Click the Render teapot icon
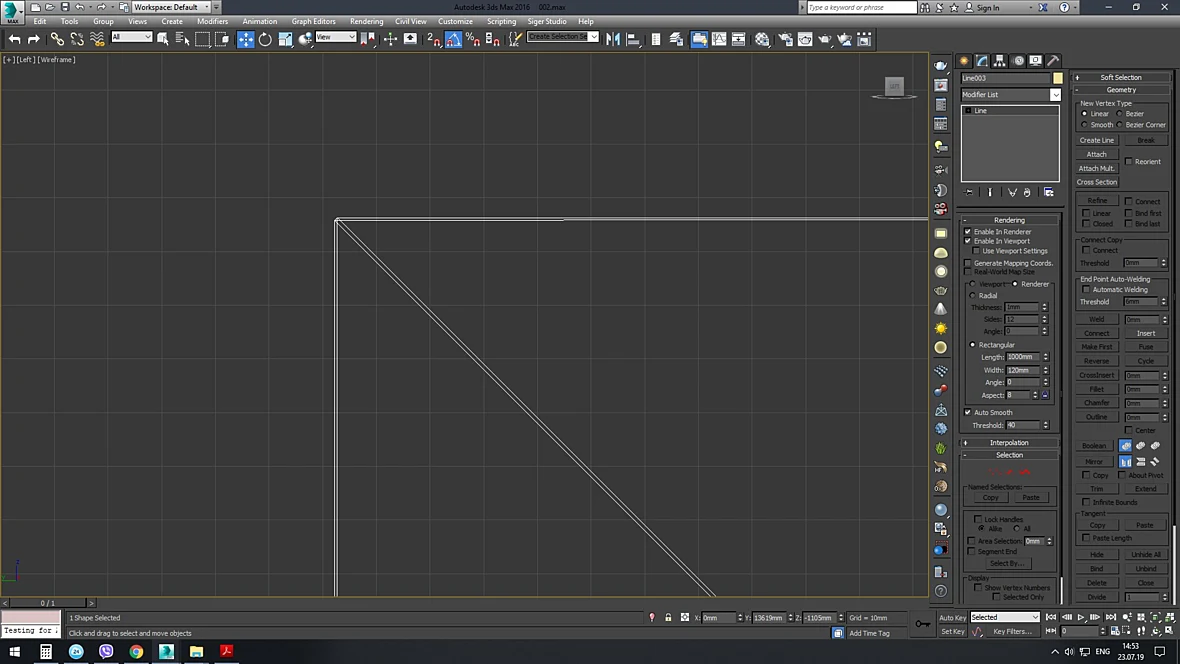The image size is (1180, 664). 825,39
